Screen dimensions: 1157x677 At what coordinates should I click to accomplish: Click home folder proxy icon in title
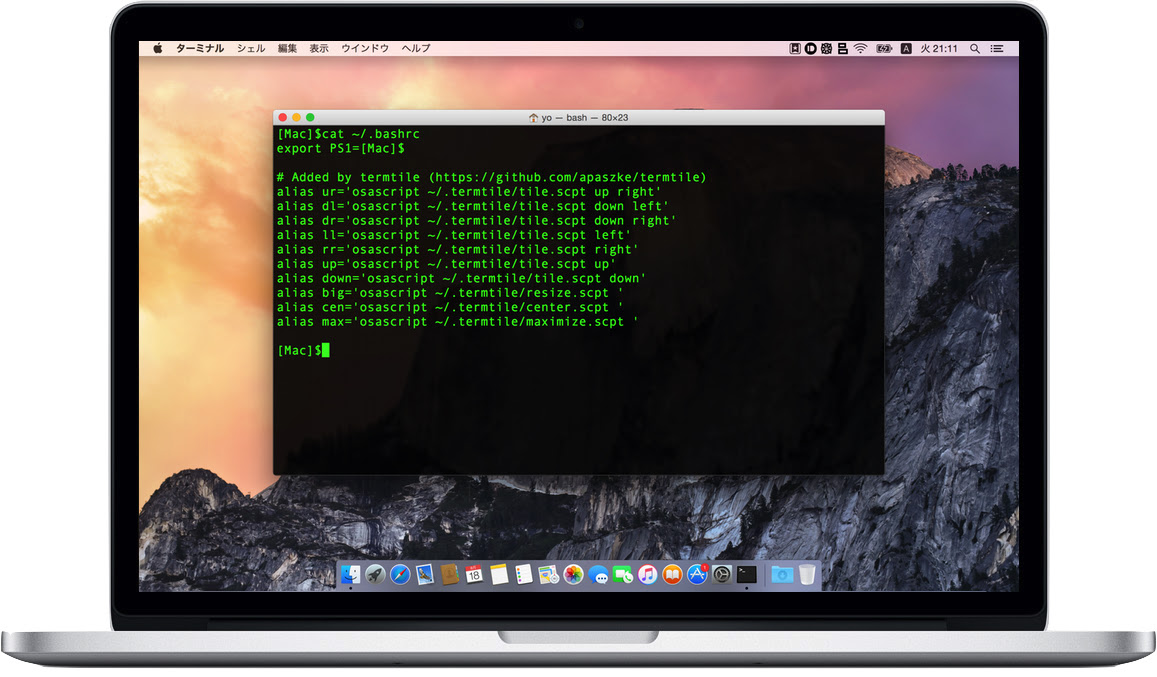pos(533,117)
